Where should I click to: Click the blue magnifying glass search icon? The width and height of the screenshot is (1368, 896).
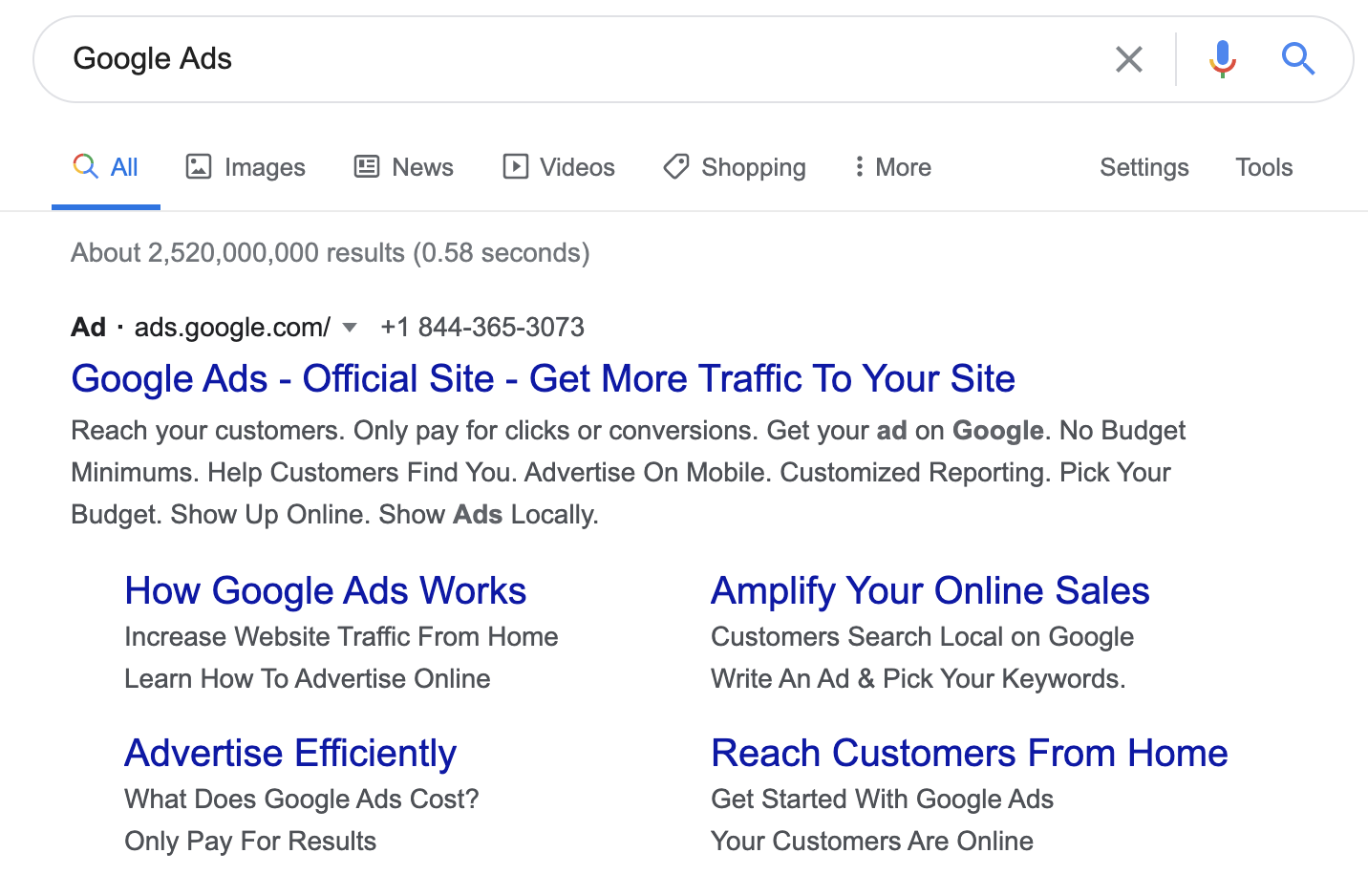(x=1297, y=59)
